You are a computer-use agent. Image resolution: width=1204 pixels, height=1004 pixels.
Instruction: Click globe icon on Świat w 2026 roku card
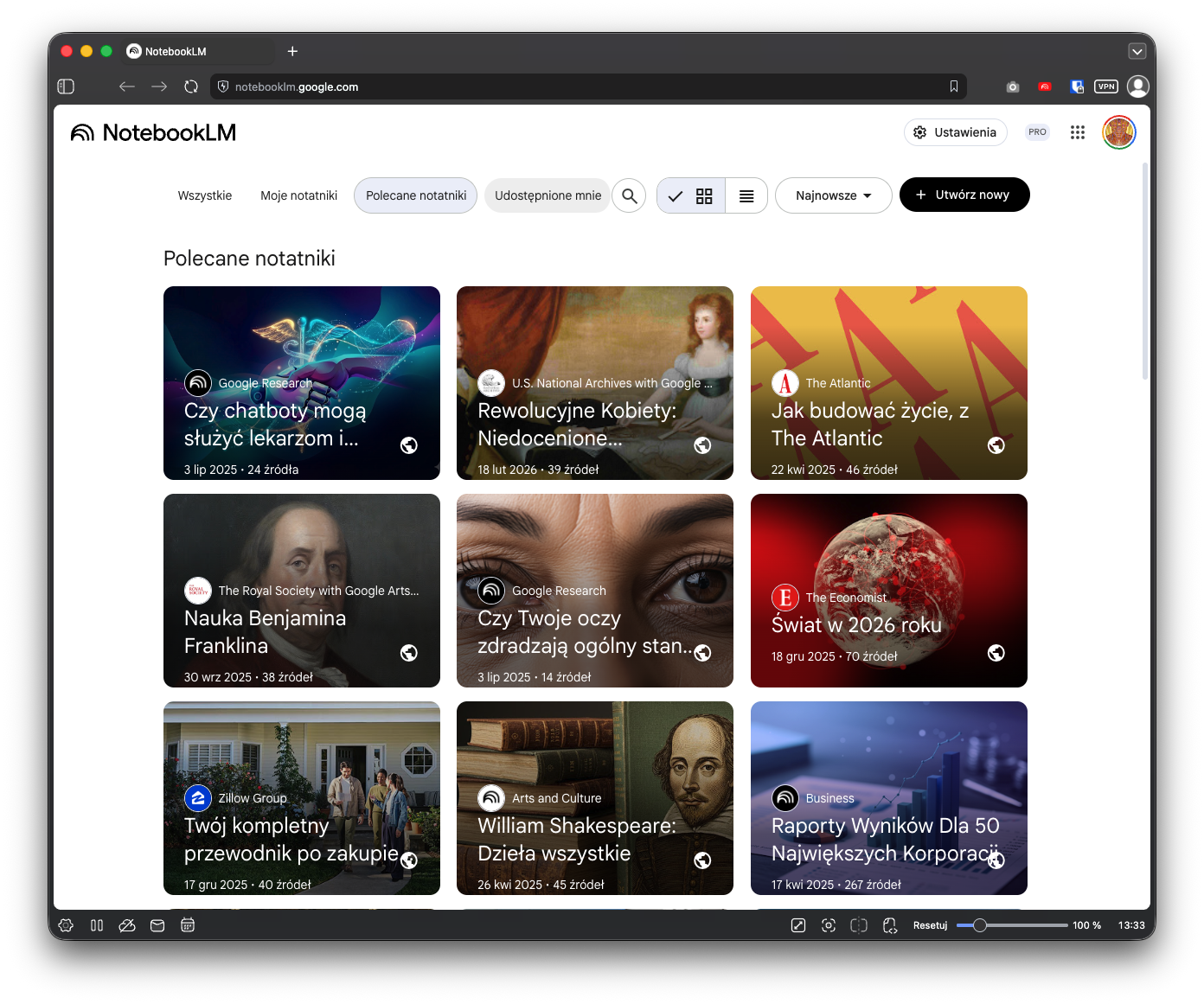tap(996, 653)
